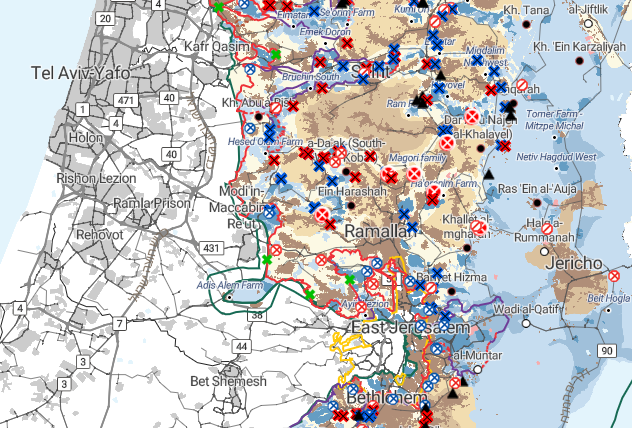Click the Tel Aviv-Yafo city label
This screenshot has height=428, width=632.
click(x=81, y=73)
